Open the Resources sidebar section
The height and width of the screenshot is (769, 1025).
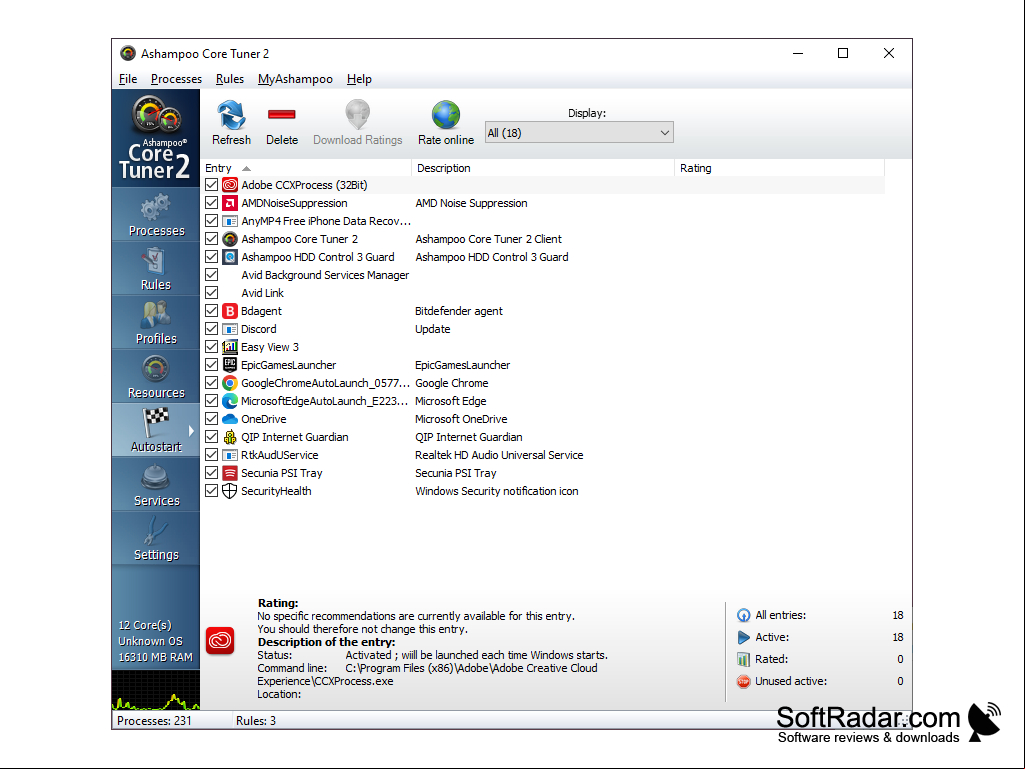(156, 377)
